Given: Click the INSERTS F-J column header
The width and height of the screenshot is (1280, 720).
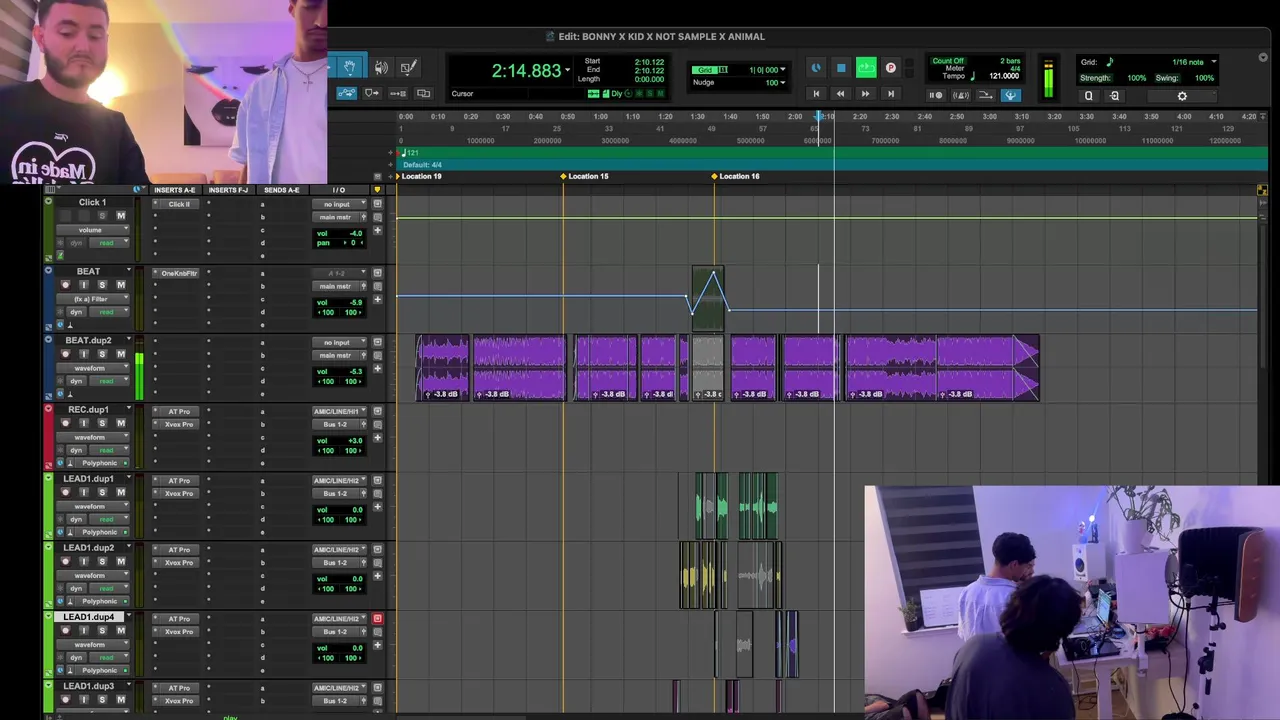Looking at the screenshot, I should (x=228, y=190).
